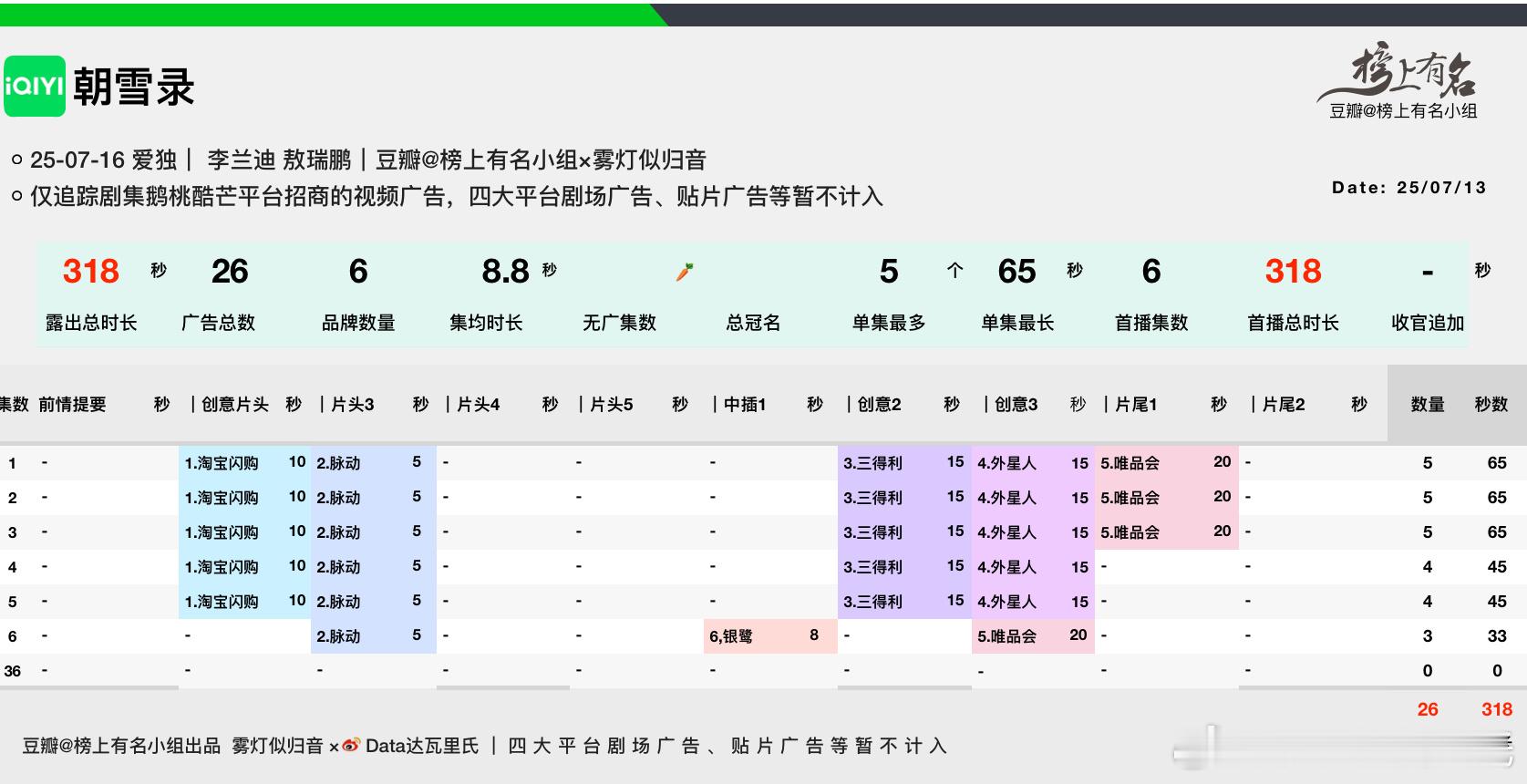The image size is (1527, 784).
Task: Click the 65 above 单集最长
Action: [1017, 271]
